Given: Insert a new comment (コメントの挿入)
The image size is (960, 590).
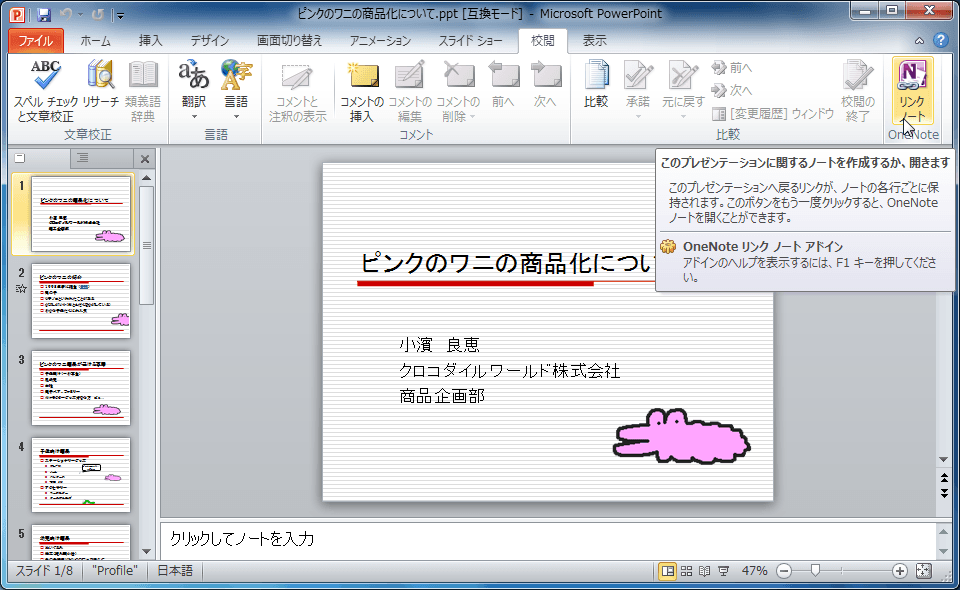Looking at the screenshot, I should coord(362,91).
